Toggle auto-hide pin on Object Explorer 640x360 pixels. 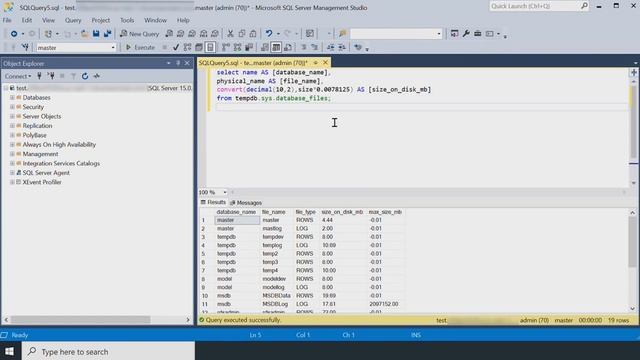178,63
